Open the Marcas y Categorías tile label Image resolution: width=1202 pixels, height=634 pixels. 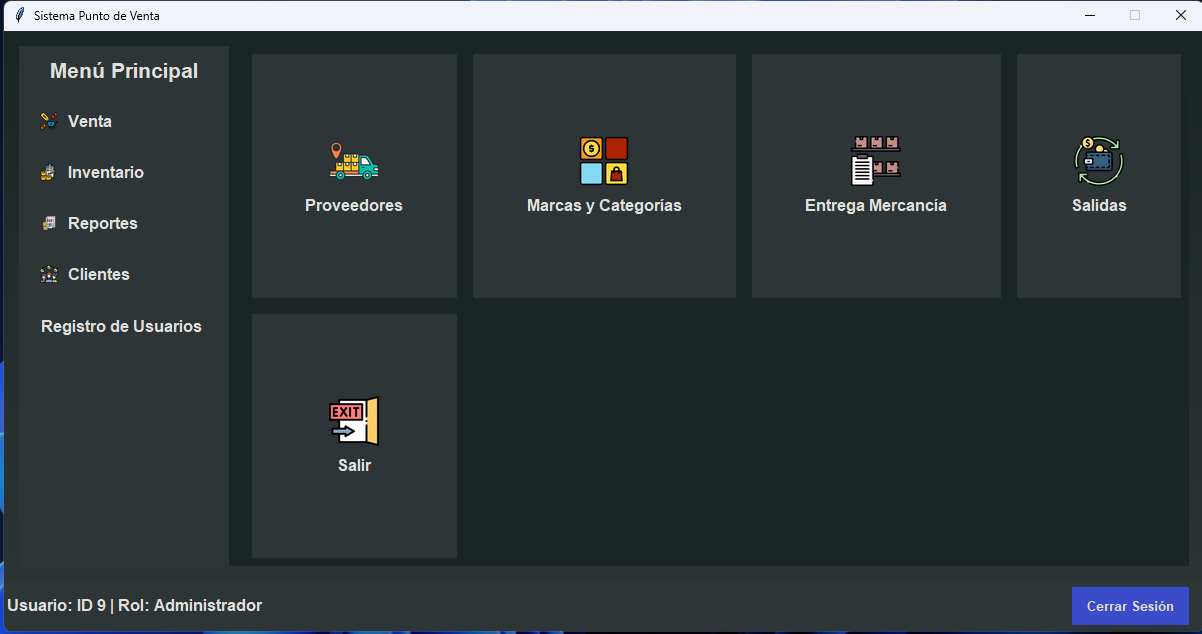tap(604, 205)
